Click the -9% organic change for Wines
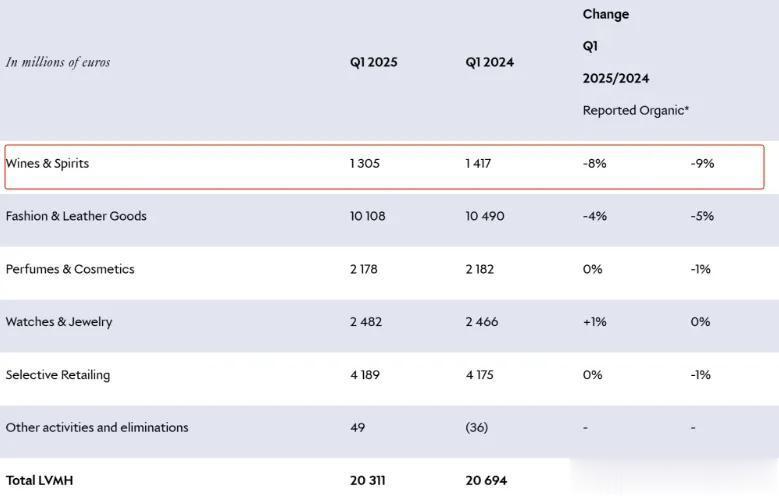 click(702, 164)
